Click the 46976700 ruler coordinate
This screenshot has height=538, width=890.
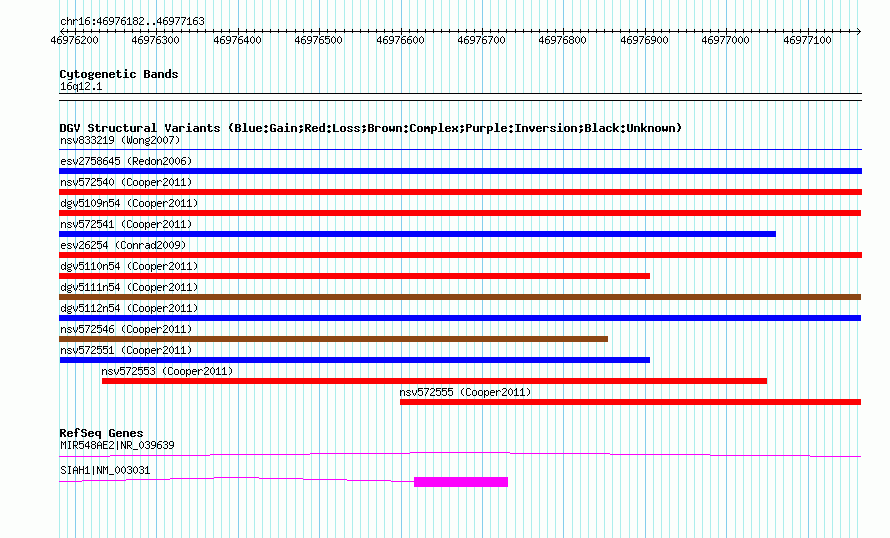(481, 40)
